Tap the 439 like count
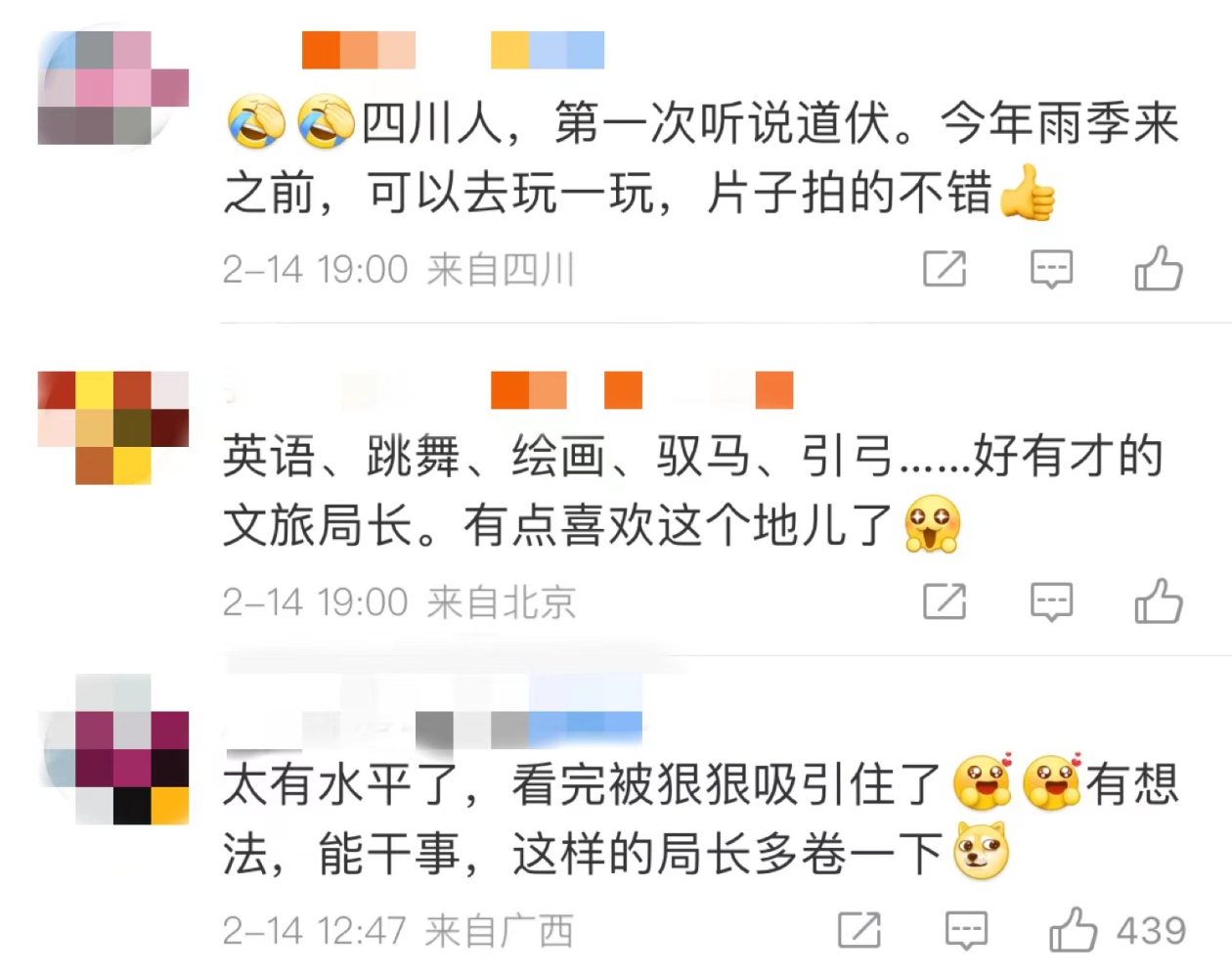Screen dimensions: 1232x976 coord(1151,930)
